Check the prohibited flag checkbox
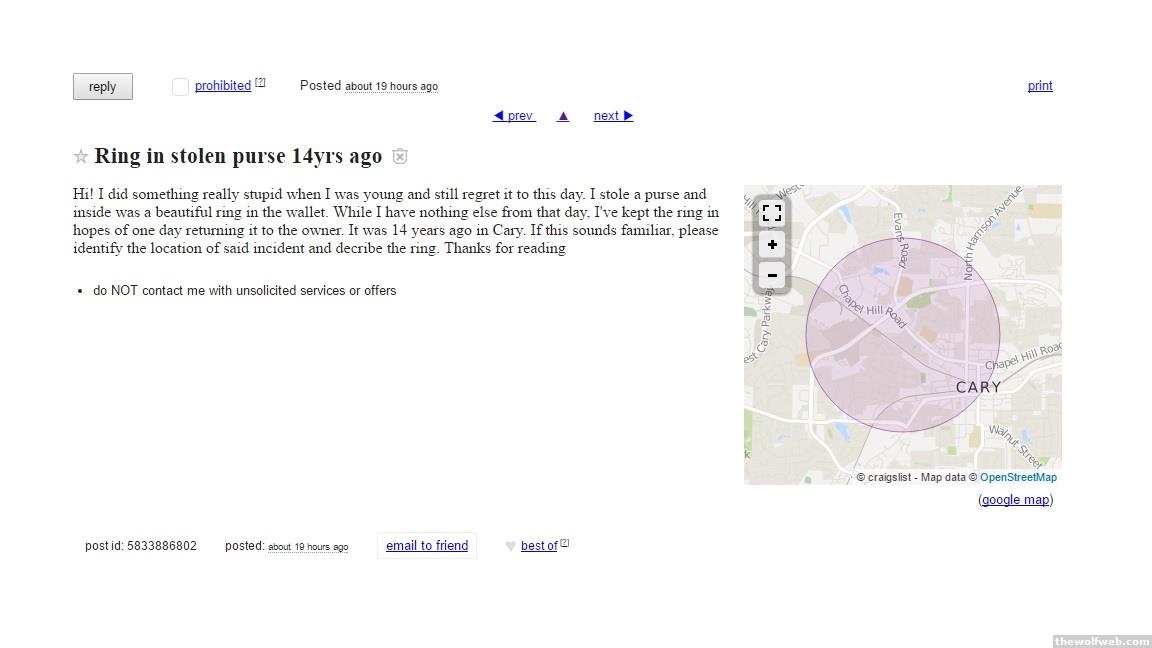Viewport: 1152px width, 648px height. coord(180,87)
